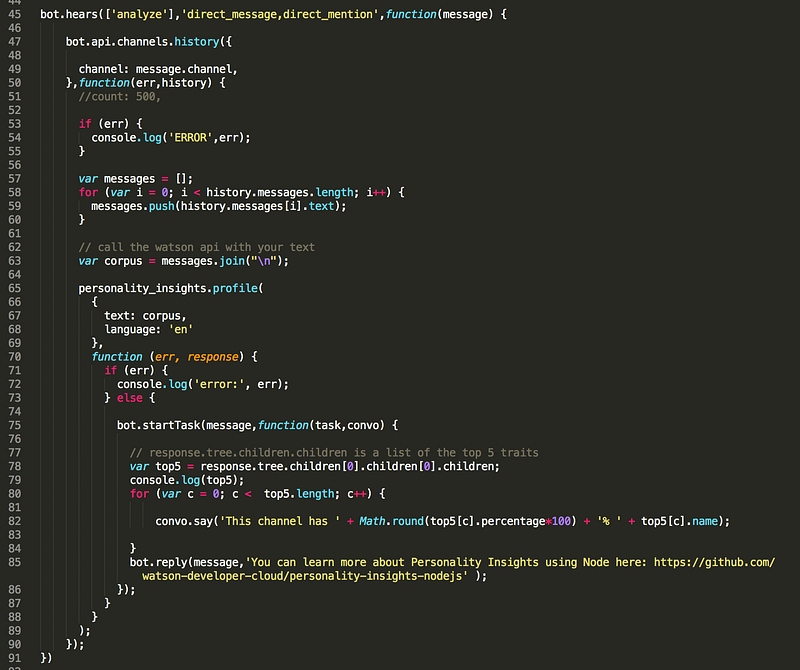Click line number 91 in the gutter
Viewport: 800px width, 670px height.
(14, 658)
